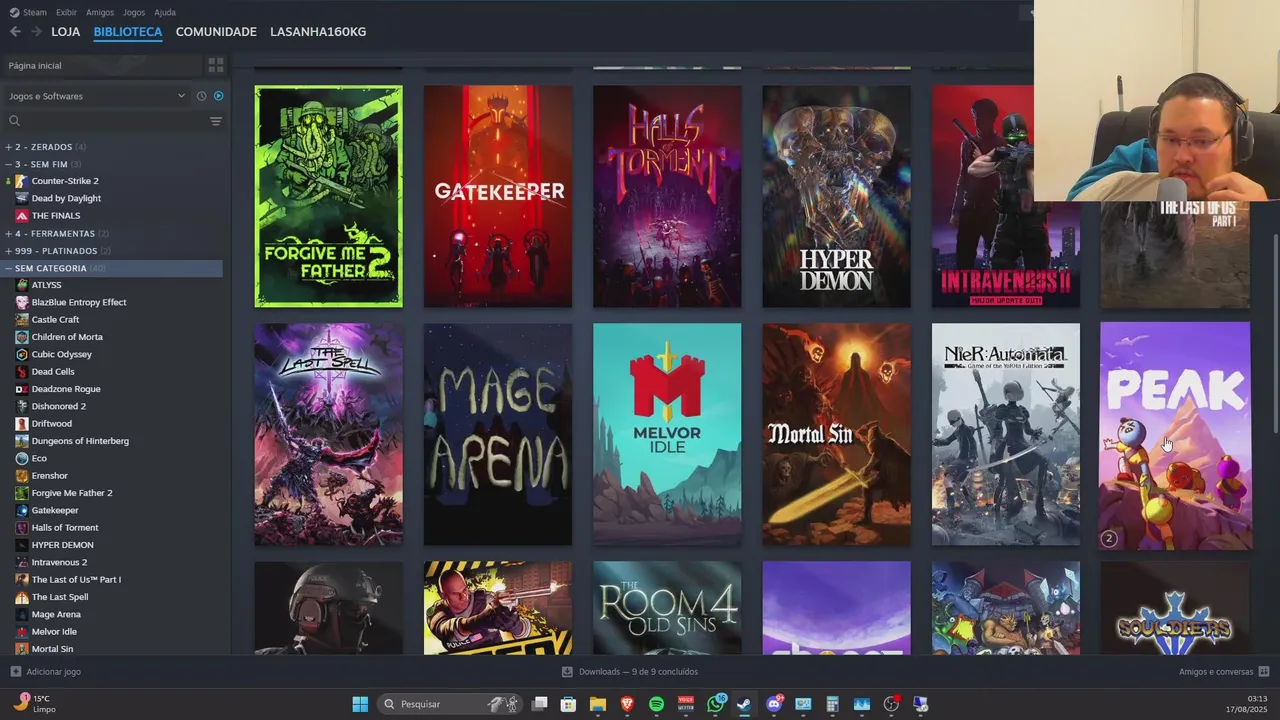Click the Add game plus icon
This screenshot has height=720, width=1280.
coord(15,672)
